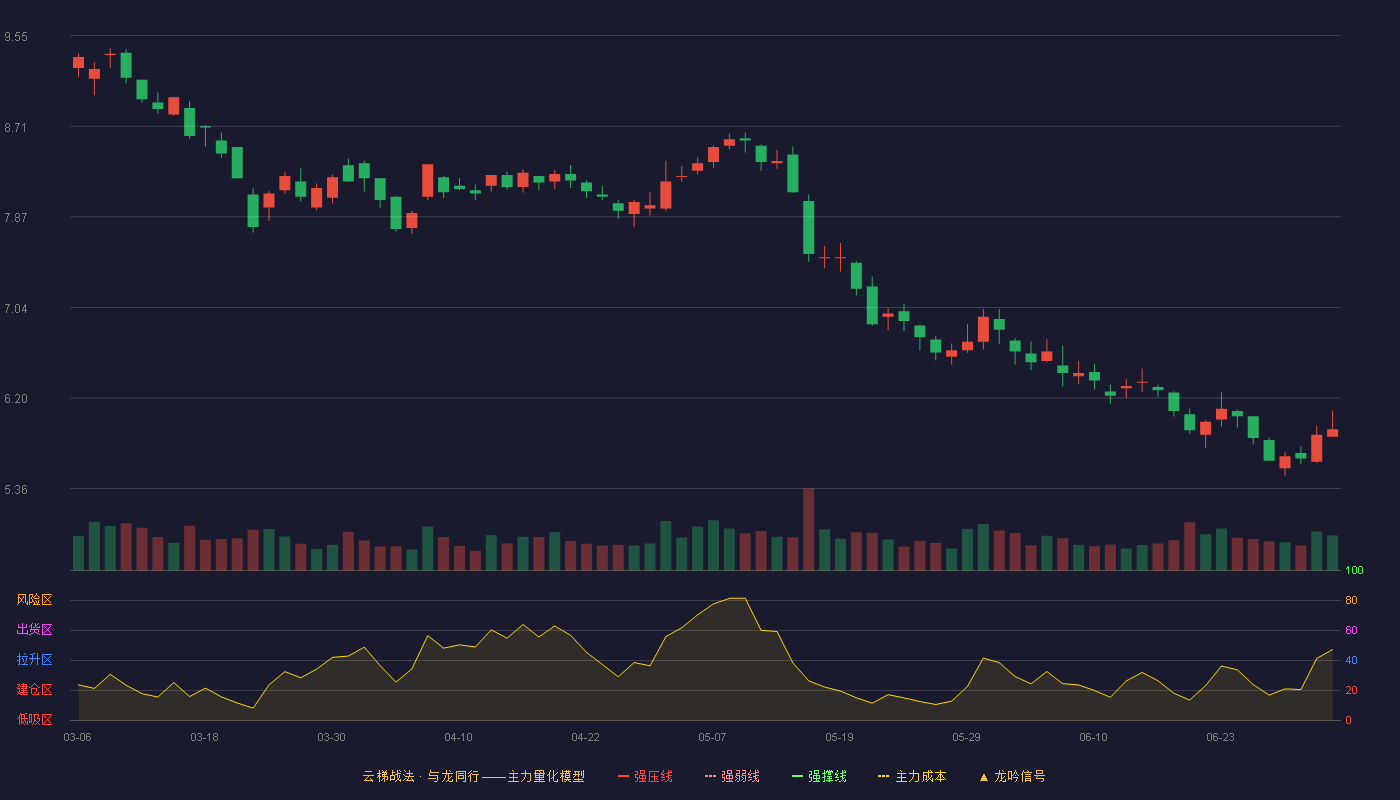Click the red 20 indicator axis label
This screenshot has height=800, width=1400.
click(1351, 691)
